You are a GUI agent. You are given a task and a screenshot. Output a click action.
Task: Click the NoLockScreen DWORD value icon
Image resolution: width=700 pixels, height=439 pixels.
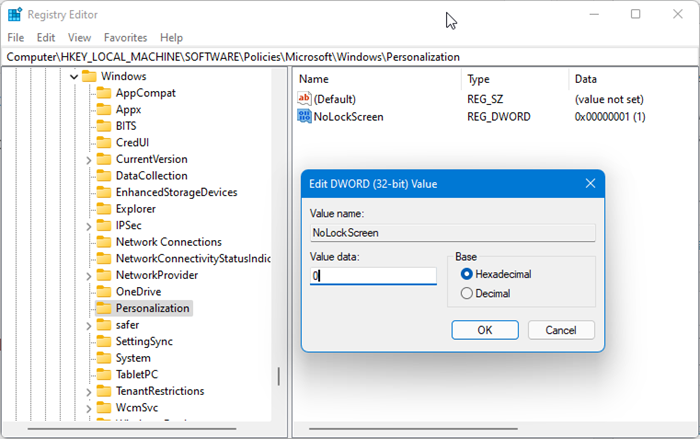304,117
